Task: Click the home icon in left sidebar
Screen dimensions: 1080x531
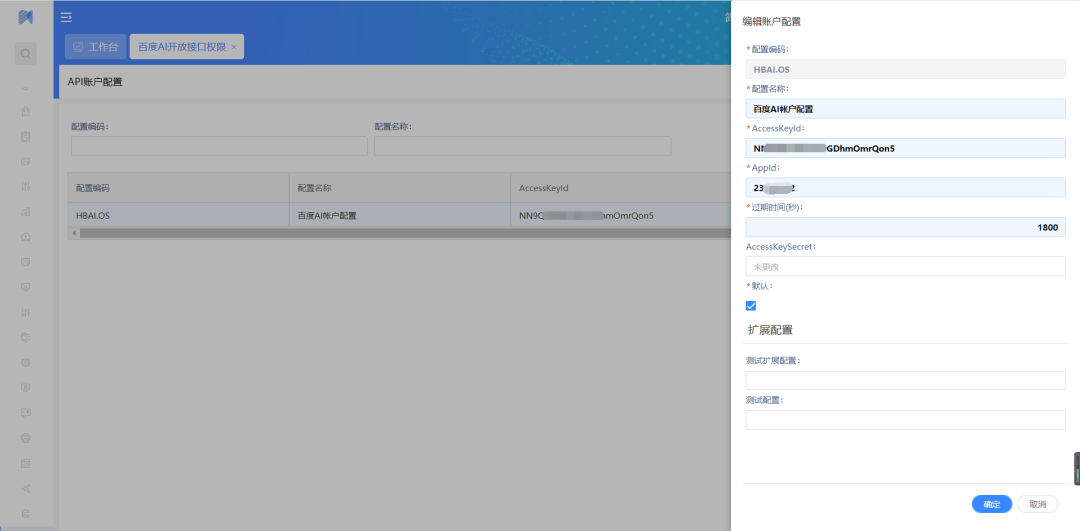Action: point(26,111)
